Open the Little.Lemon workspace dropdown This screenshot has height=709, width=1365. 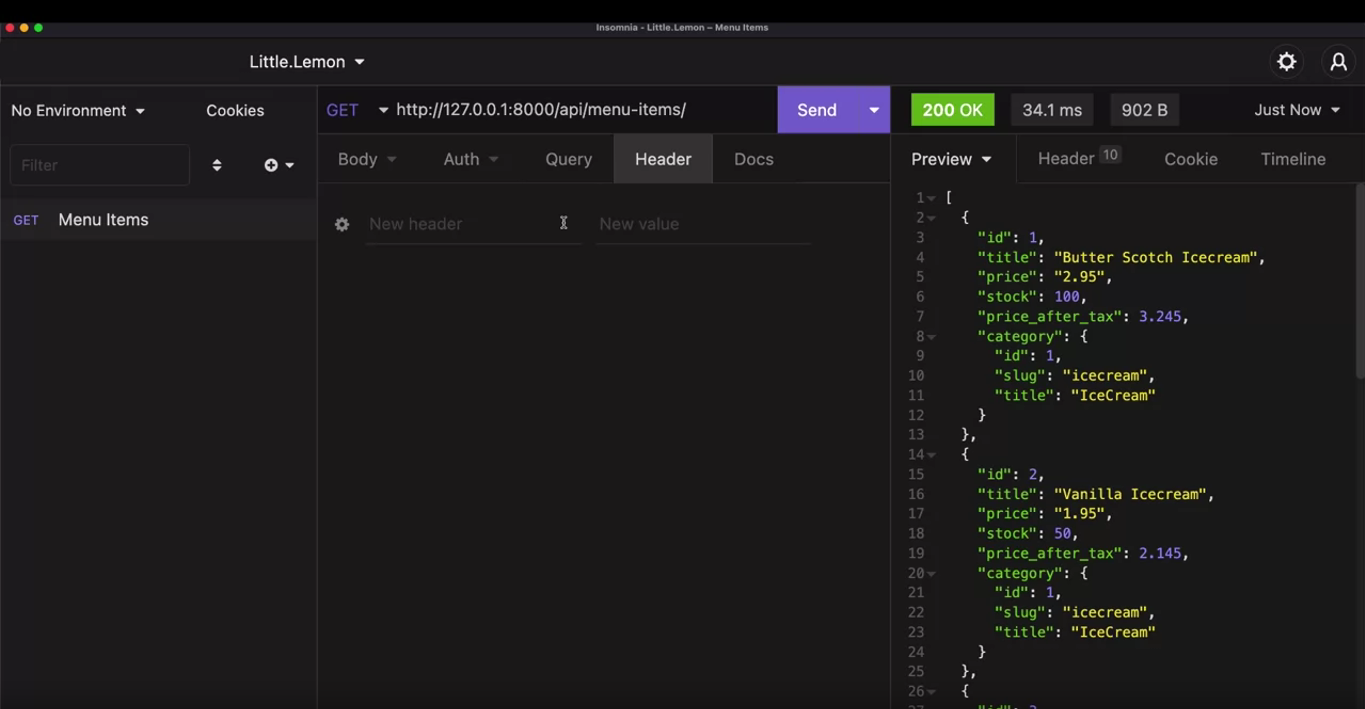pyautogui.click(x=306, y=62)
